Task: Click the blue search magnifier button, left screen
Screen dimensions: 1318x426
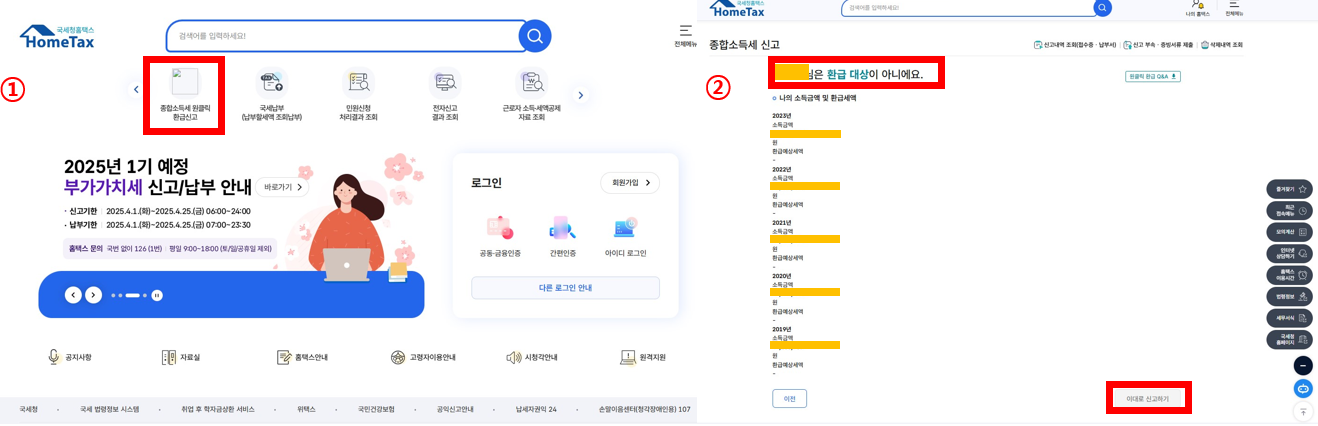Action: click(x=535, y=36)
